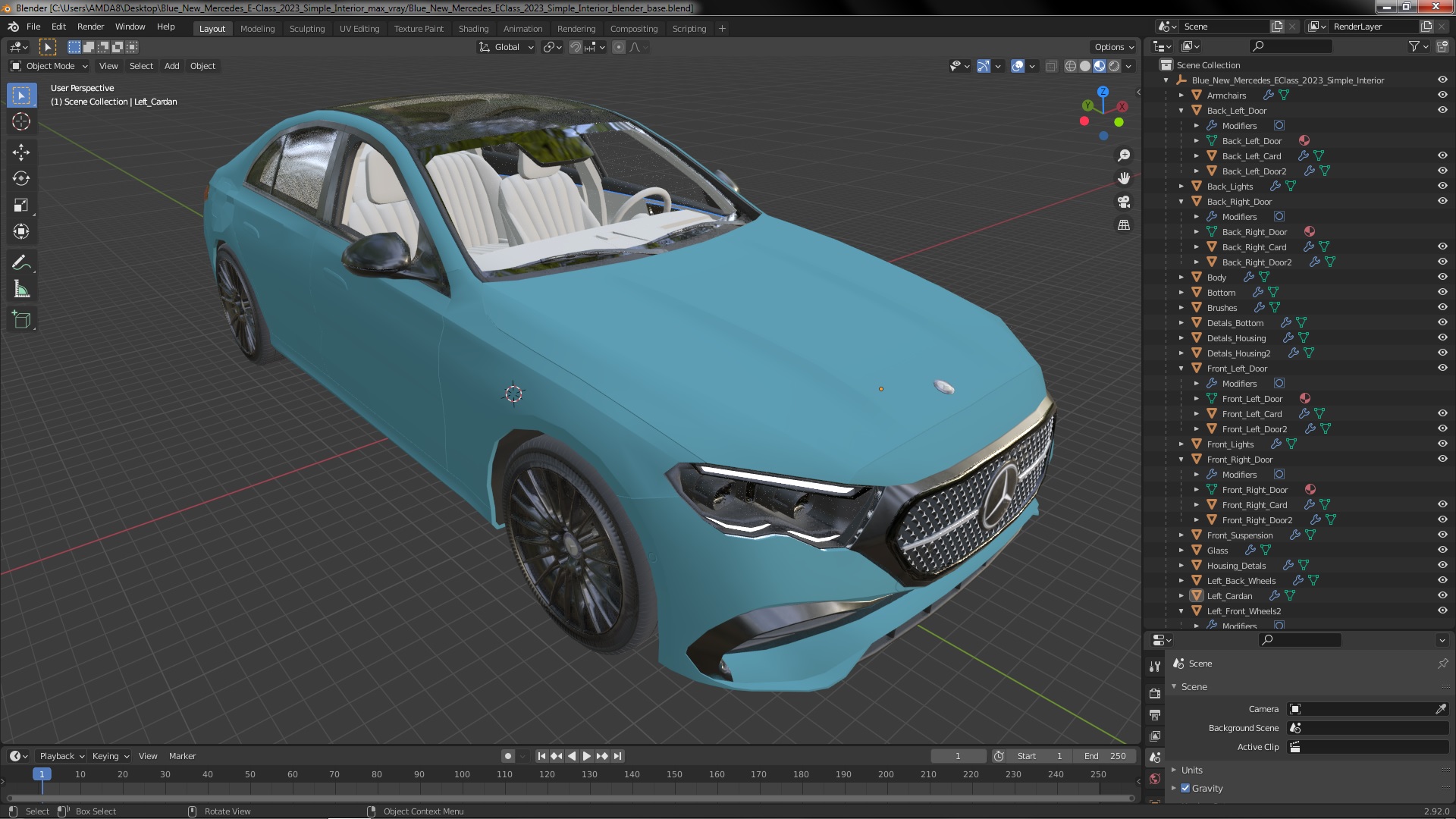The width and height of the screenshot is (1456, 819).
Task: Select the Rotate tool
Action: pyautogui.click(x=21, y=179)
